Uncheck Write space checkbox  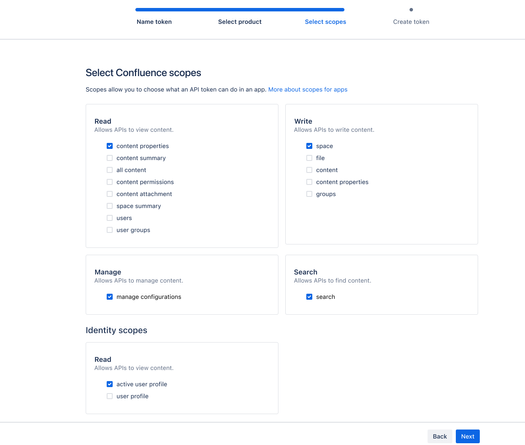coord(309,146)
